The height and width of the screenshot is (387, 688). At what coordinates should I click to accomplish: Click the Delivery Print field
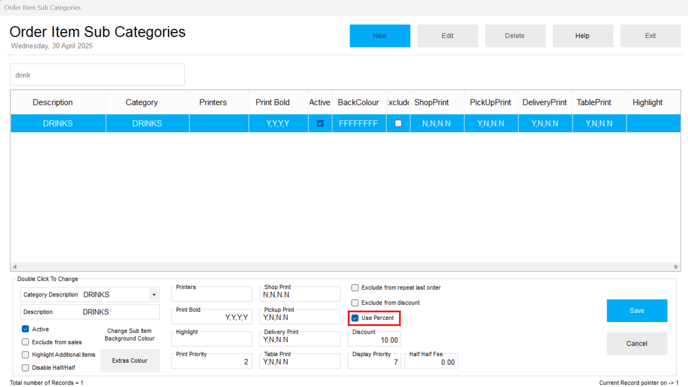pos(300,339)
